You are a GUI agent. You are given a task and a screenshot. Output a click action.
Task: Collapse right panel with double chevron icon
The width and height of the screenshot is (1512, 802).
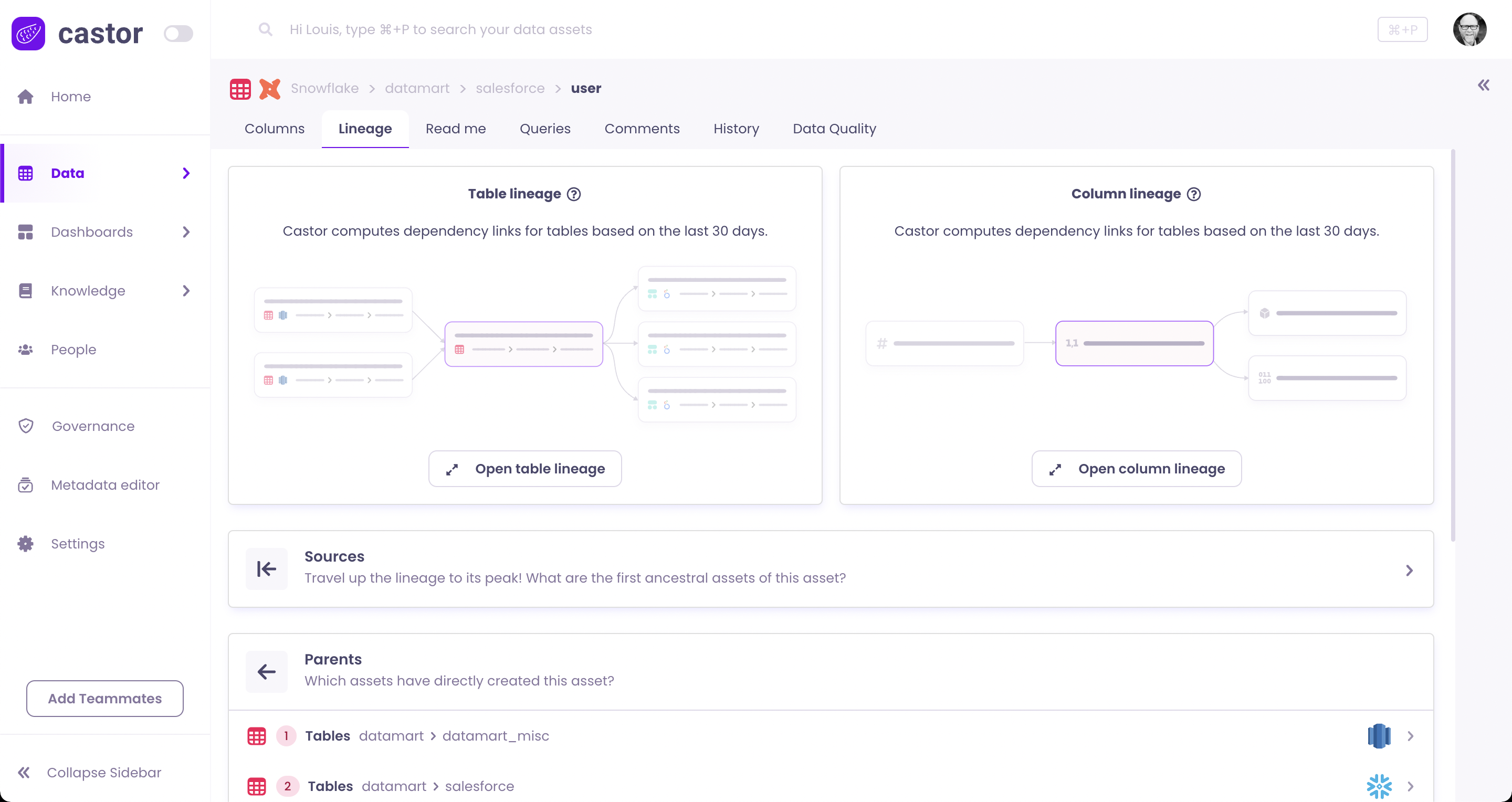pos(1483,86)
